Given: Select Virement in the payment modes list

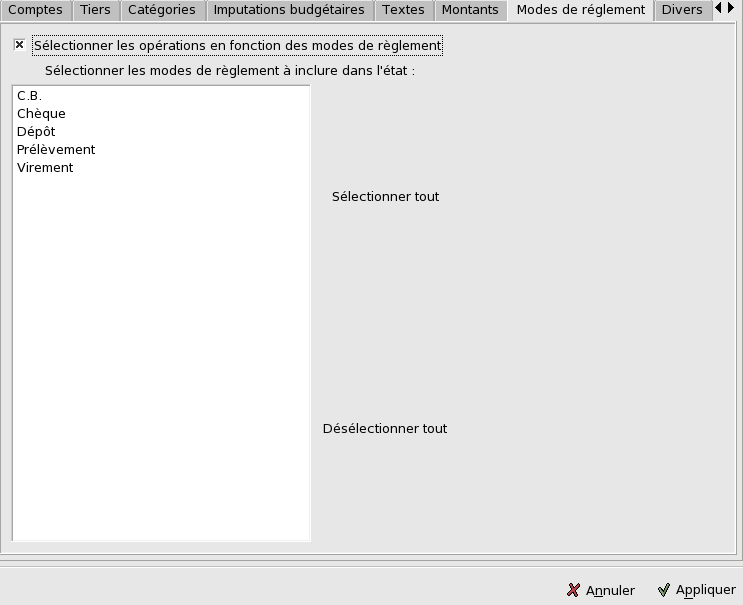Looking at the screenshot, I should pyautogui.click(x=161, y=168).
